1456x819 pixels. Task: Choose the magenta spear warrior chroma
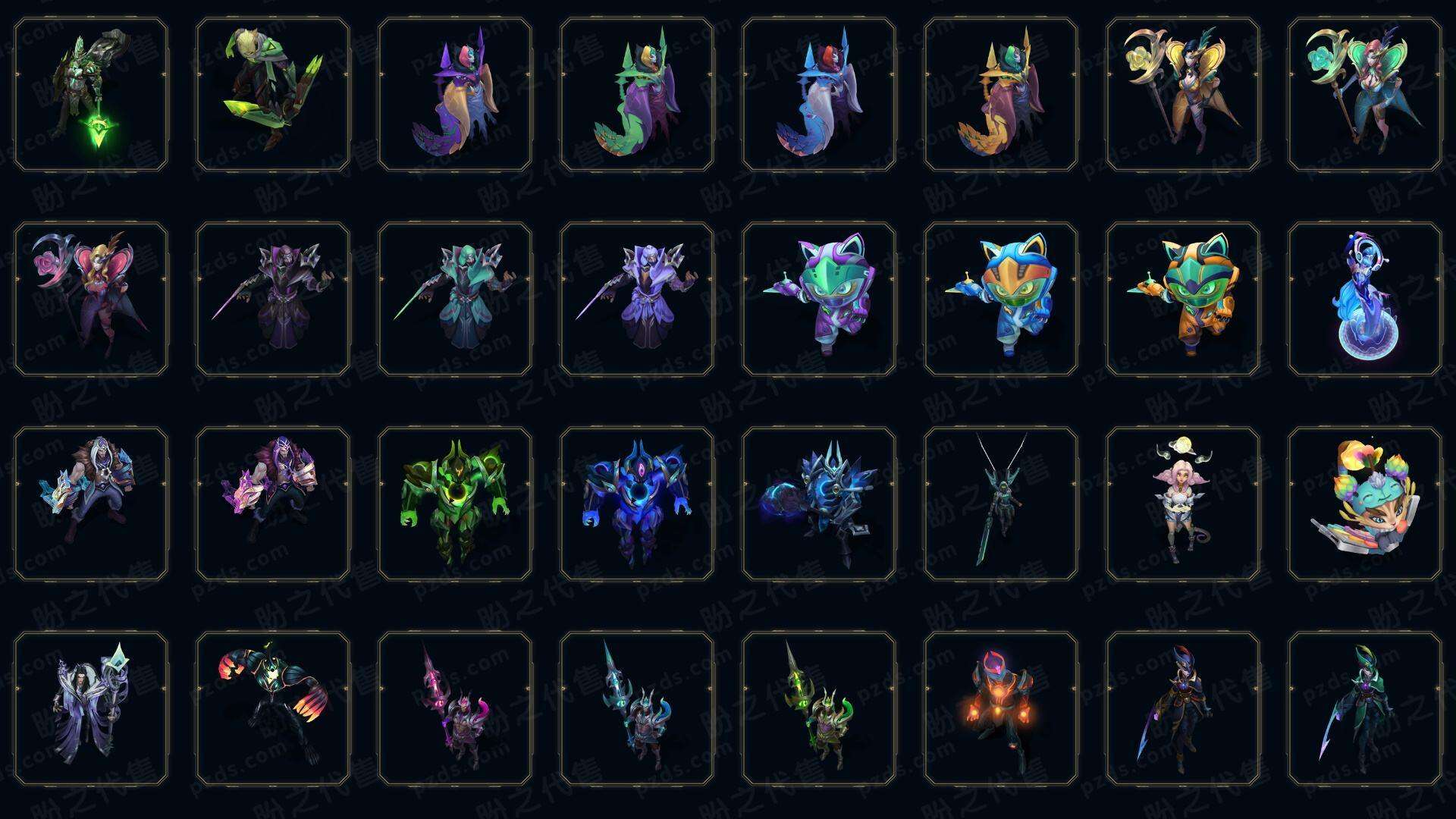[x=455, y=708]
